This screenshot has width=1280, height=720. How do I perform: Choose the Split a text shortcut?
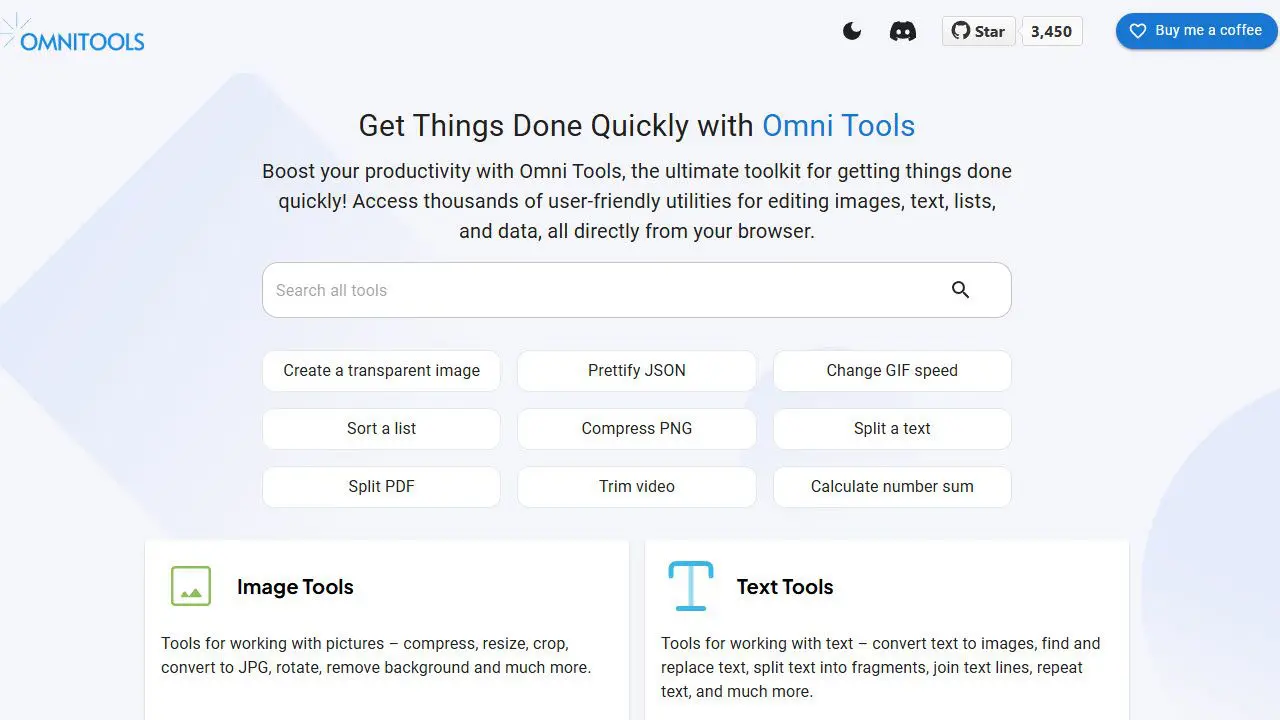892,428
